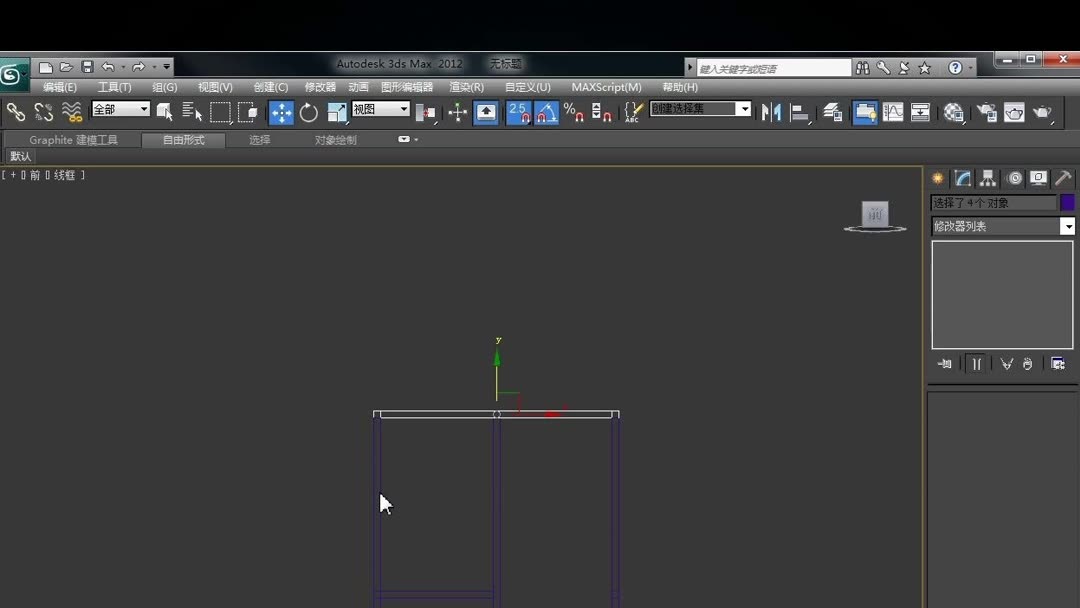Toggle percent snap
This screenshot has width=1080, height=608.
(x=573, y=112)
